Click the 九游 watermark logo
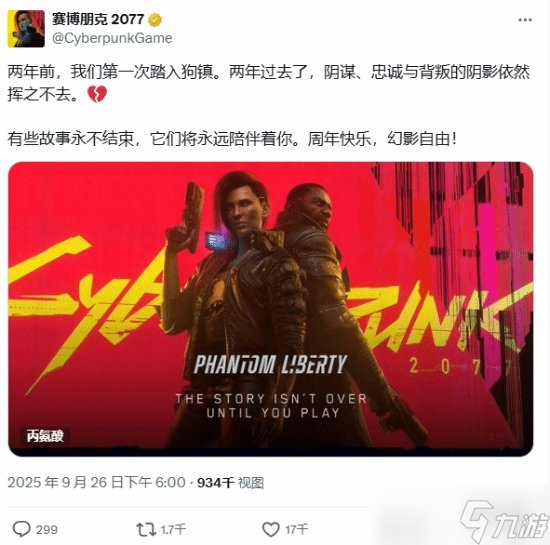Viewport: 550px width, 545px height. (505, 520)
